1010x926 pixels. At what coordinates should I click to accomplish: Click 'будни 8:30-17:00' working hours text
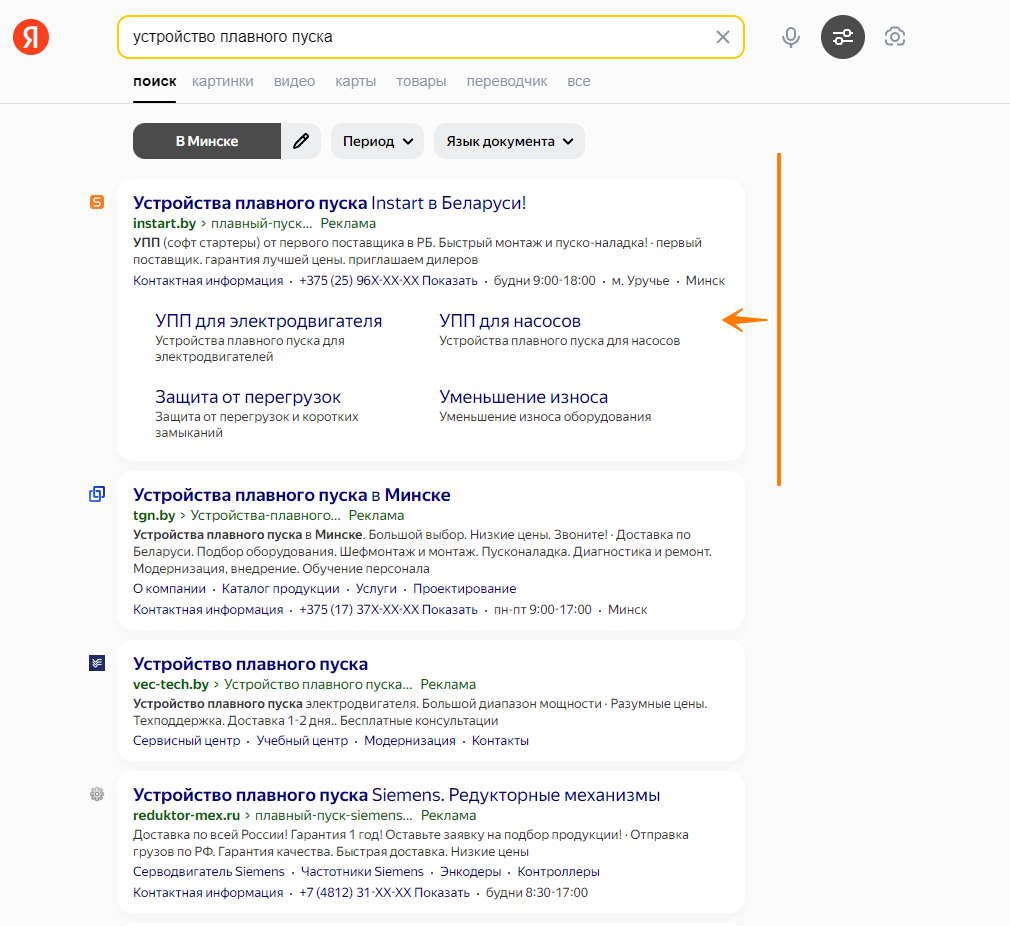pyautogui.click(x=537, y=893)
